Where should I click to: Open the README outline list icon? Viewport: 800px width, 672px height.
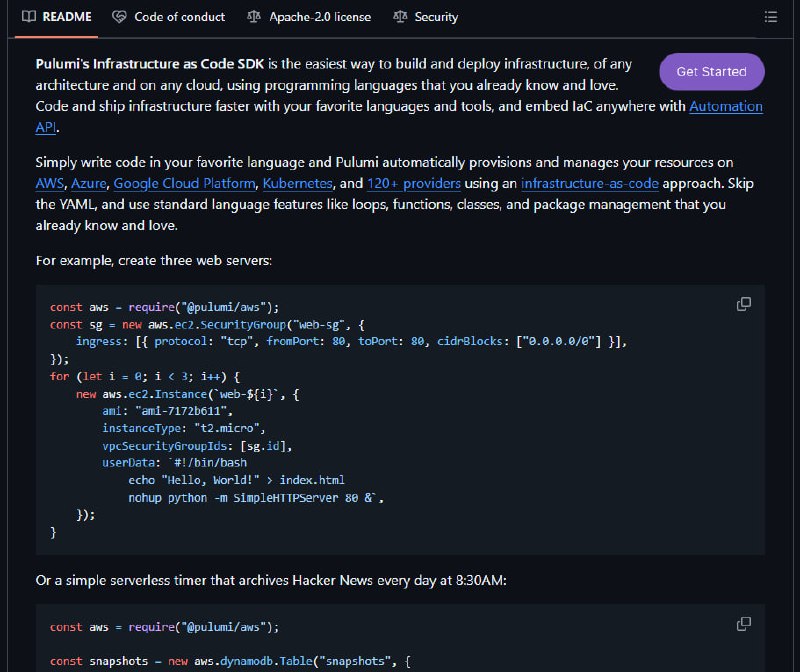(x=771, y=17)
